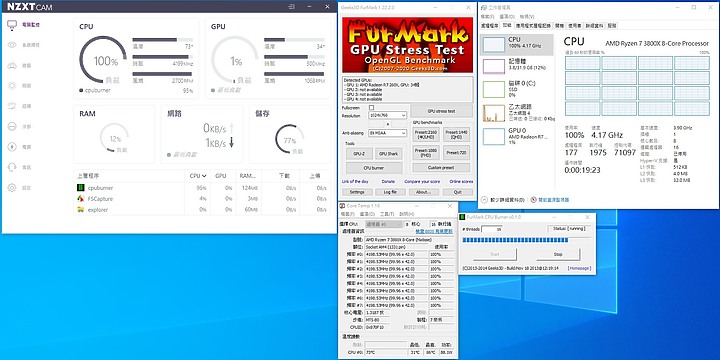Click the # threads input field in CPU Burner
Screen dimensions: 720x360
coord(492,229)
